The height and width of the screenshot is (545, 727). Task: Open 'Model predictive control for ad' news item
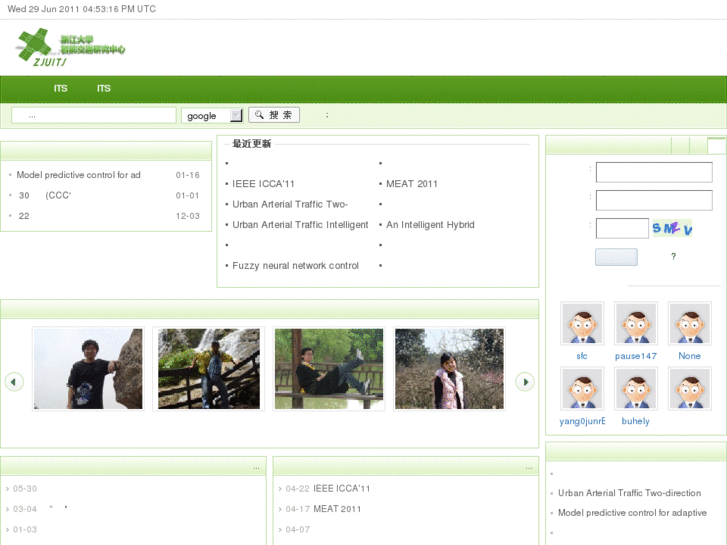coord(78,175)
